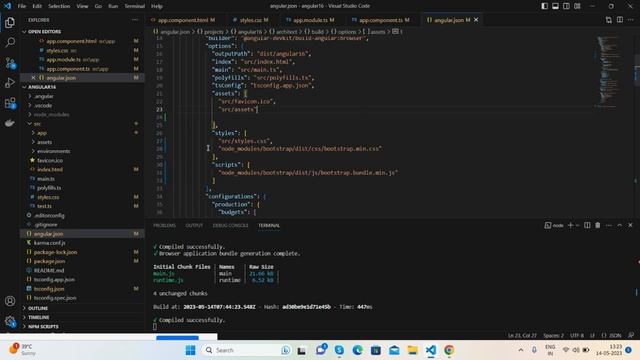Open the Accounts menu icon
The width and height of the screenshot is (640, 360).
10,301
